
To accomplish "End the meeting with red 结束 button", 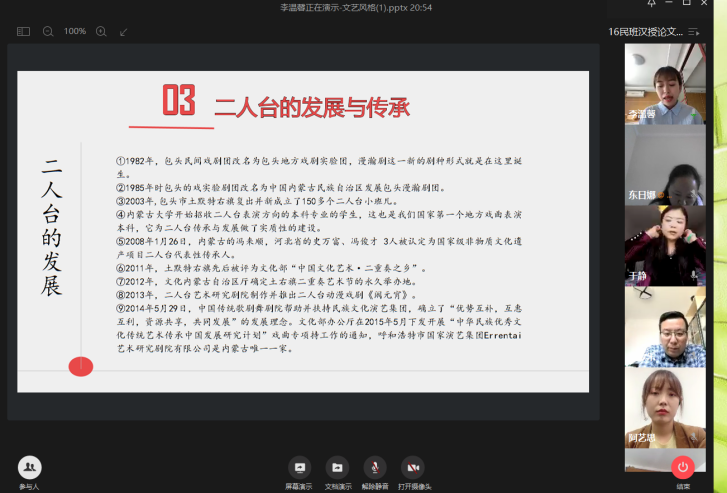I will pyautogui.click(x=683, y=468).
